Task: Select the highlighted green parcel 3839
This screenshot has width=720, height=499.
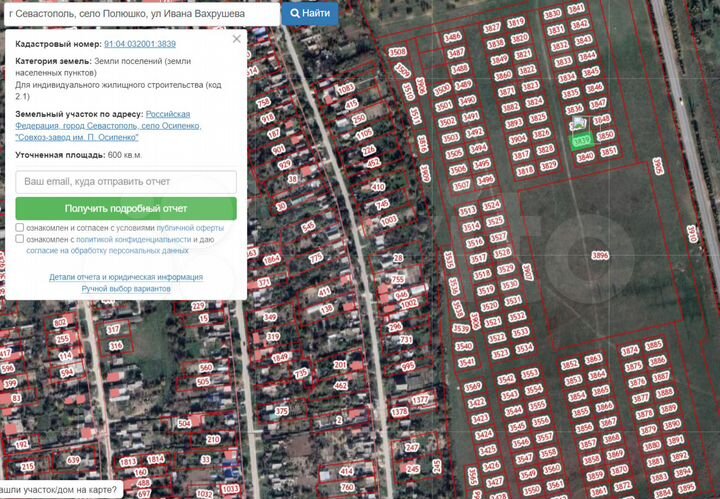Action: [x=582, y=141]
